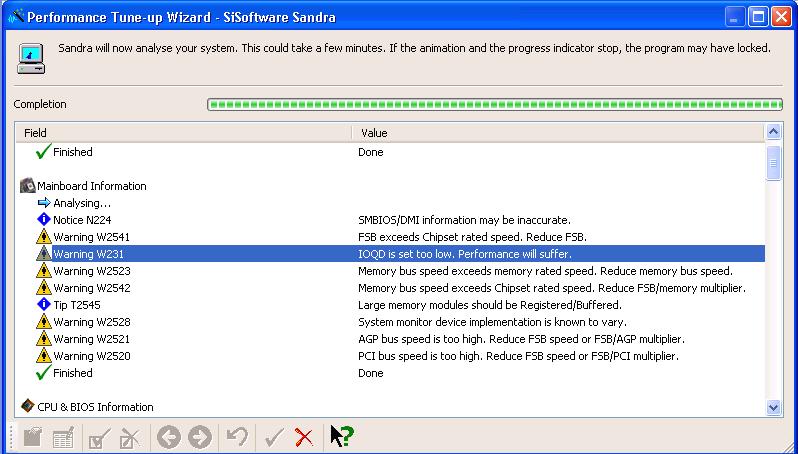798x454 pixels.
Task: Click the table-with-pencil toolbar icon
Action: [64, 437]
